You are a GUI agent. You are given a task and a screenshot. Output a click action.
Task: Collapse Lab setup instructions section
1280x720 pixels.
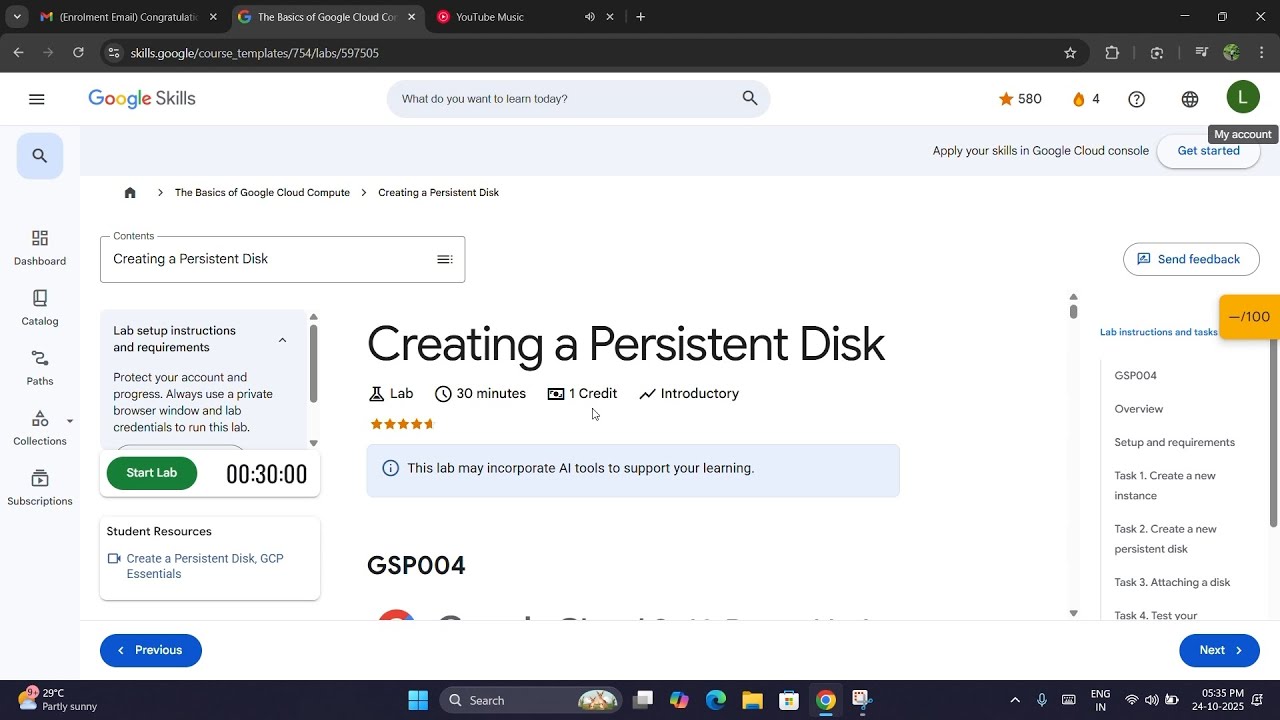(x=282, y=340)
